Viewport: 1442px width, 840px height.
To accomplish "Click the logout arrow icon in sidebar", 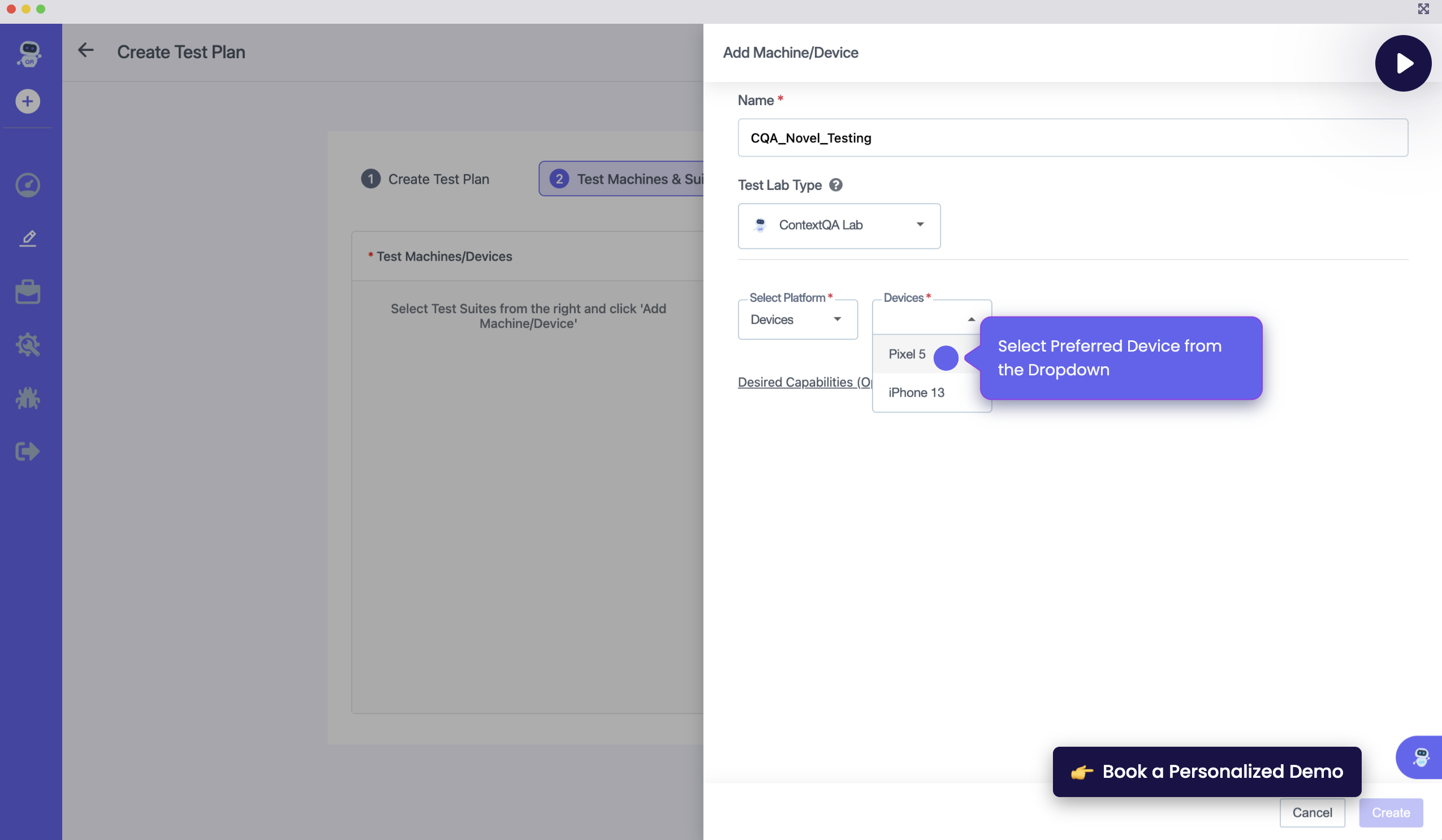I will pos(28,451).
